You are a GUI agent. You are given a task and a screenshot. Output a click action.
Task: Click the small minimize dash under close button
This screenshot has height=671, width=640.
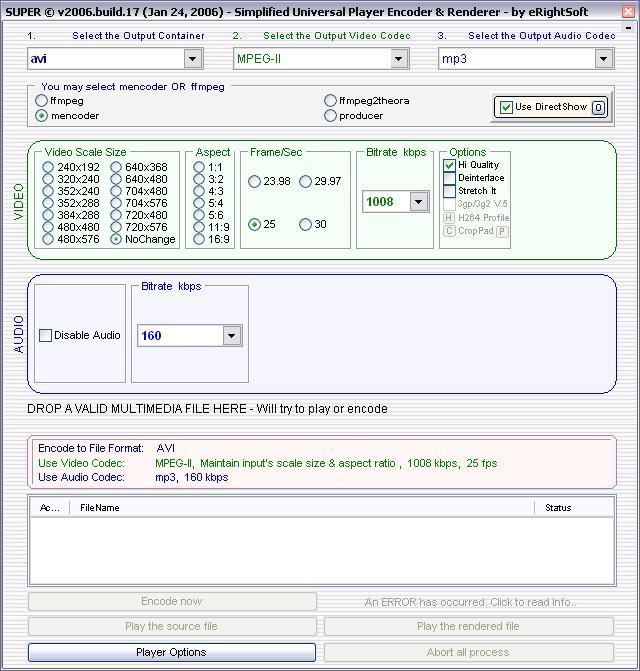click(628, 28)
